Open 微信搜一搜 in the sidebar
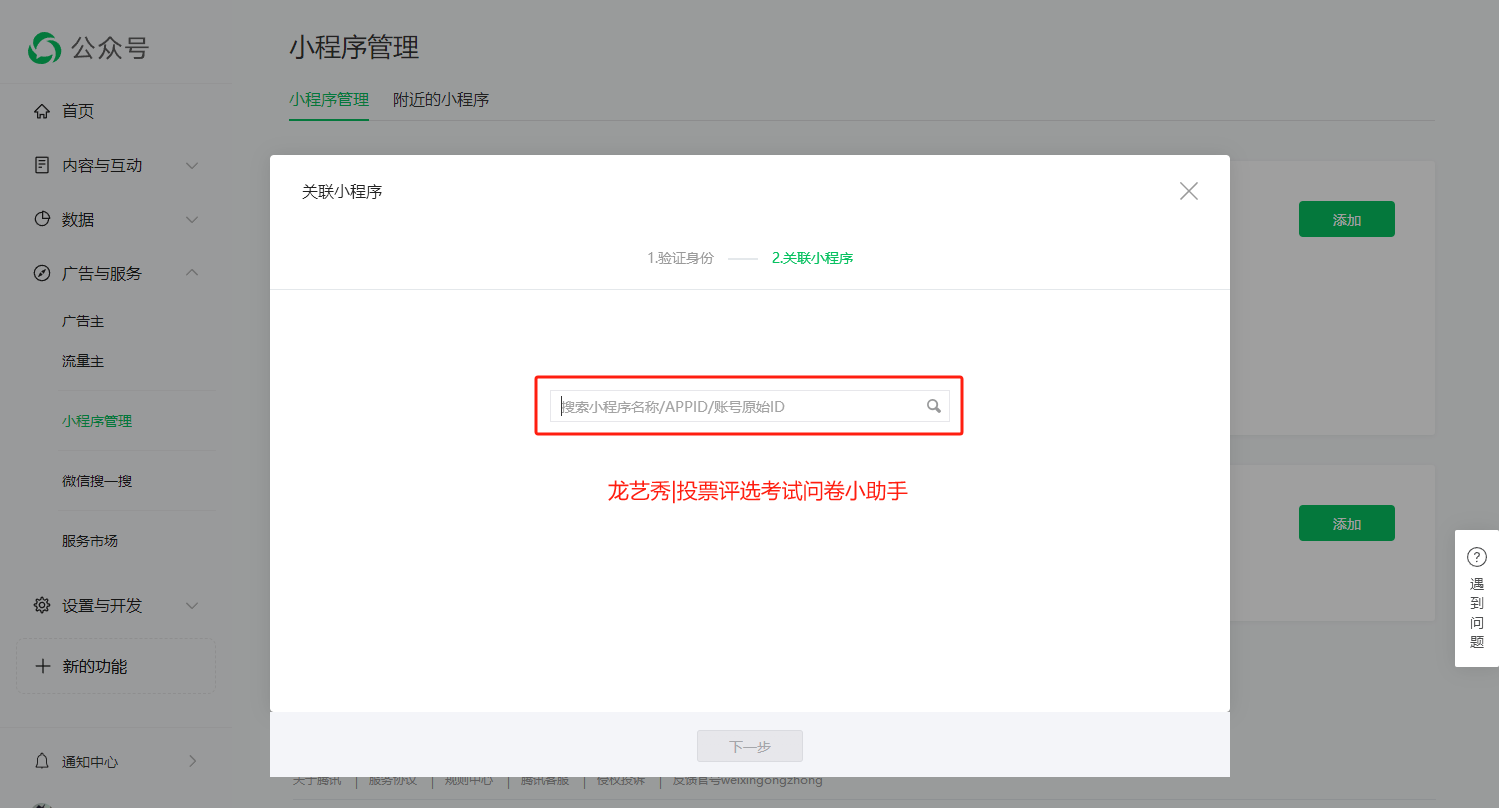This screenshot has height=808, width=1499. pos(97,481)
